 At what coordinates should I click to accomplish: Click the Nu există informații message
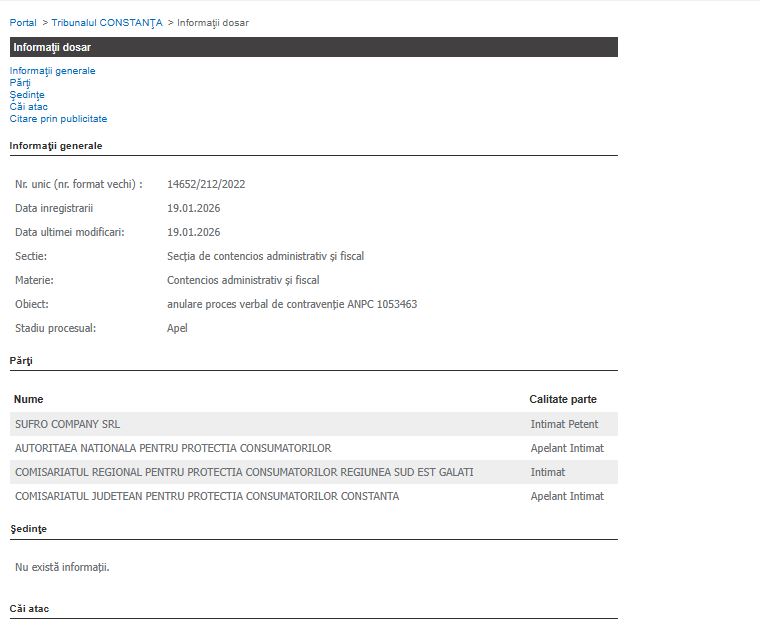[x=62, y=567]
